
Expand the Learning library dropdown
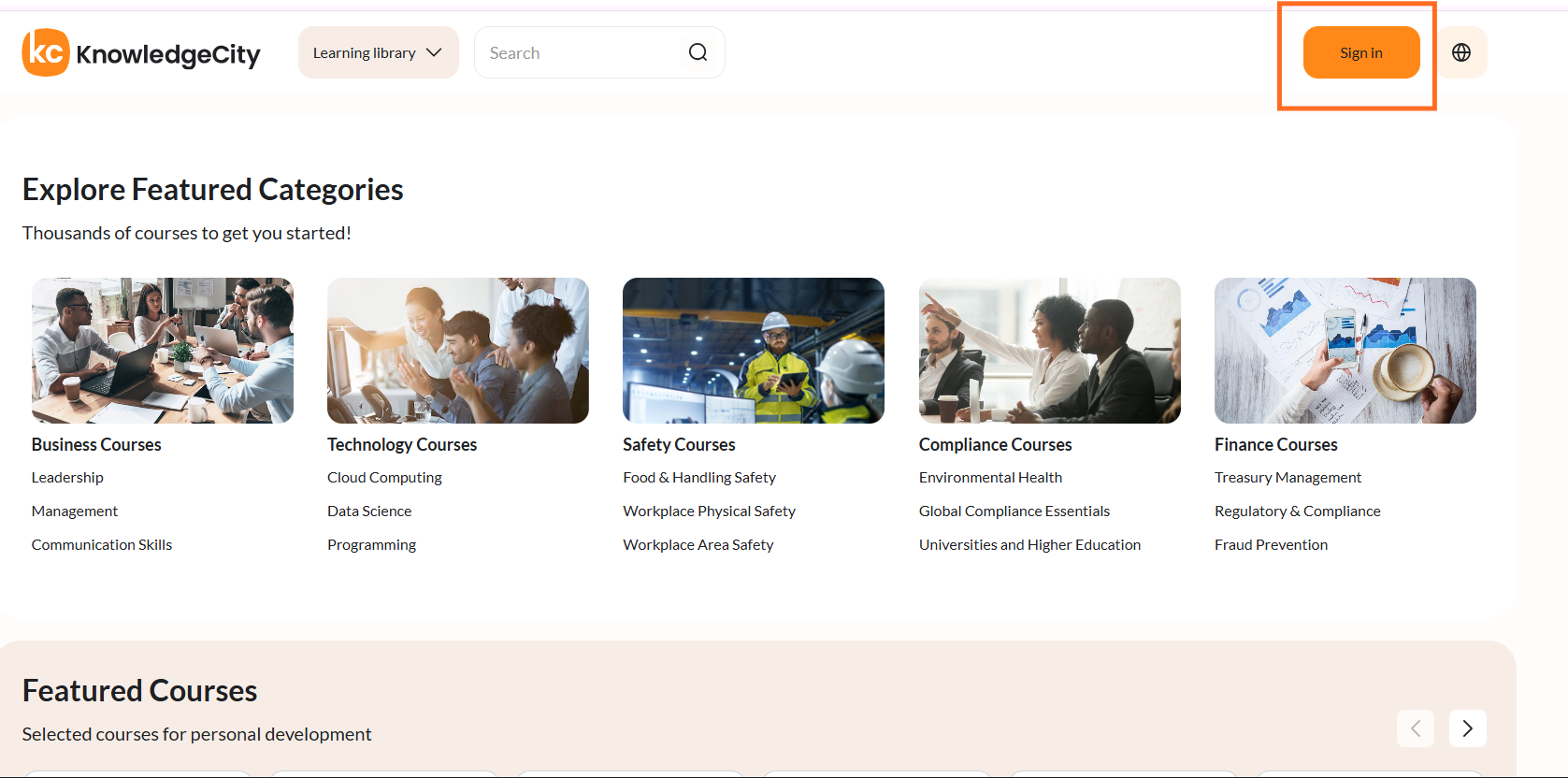coord(379,52)
